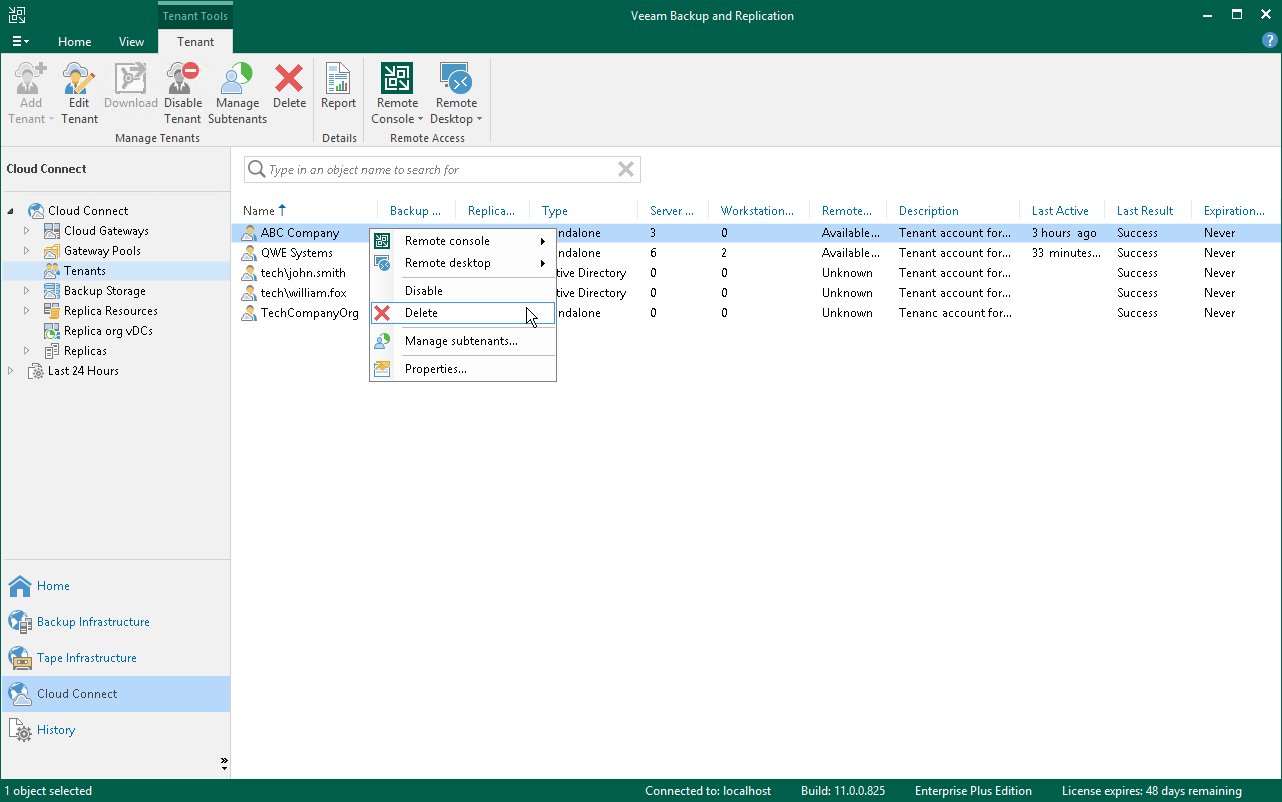Viewport: 1282px width, 802px height.
Task: Click the Remote Desktop ribbon icon
Action: point(456,79)
